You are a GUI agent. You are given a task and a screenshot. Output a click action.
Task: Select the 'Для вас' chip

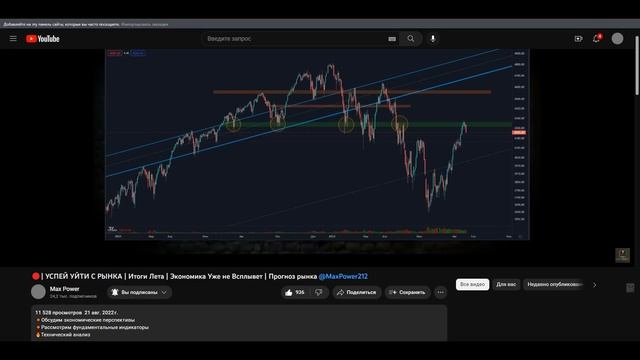click(x=506, y=284)
